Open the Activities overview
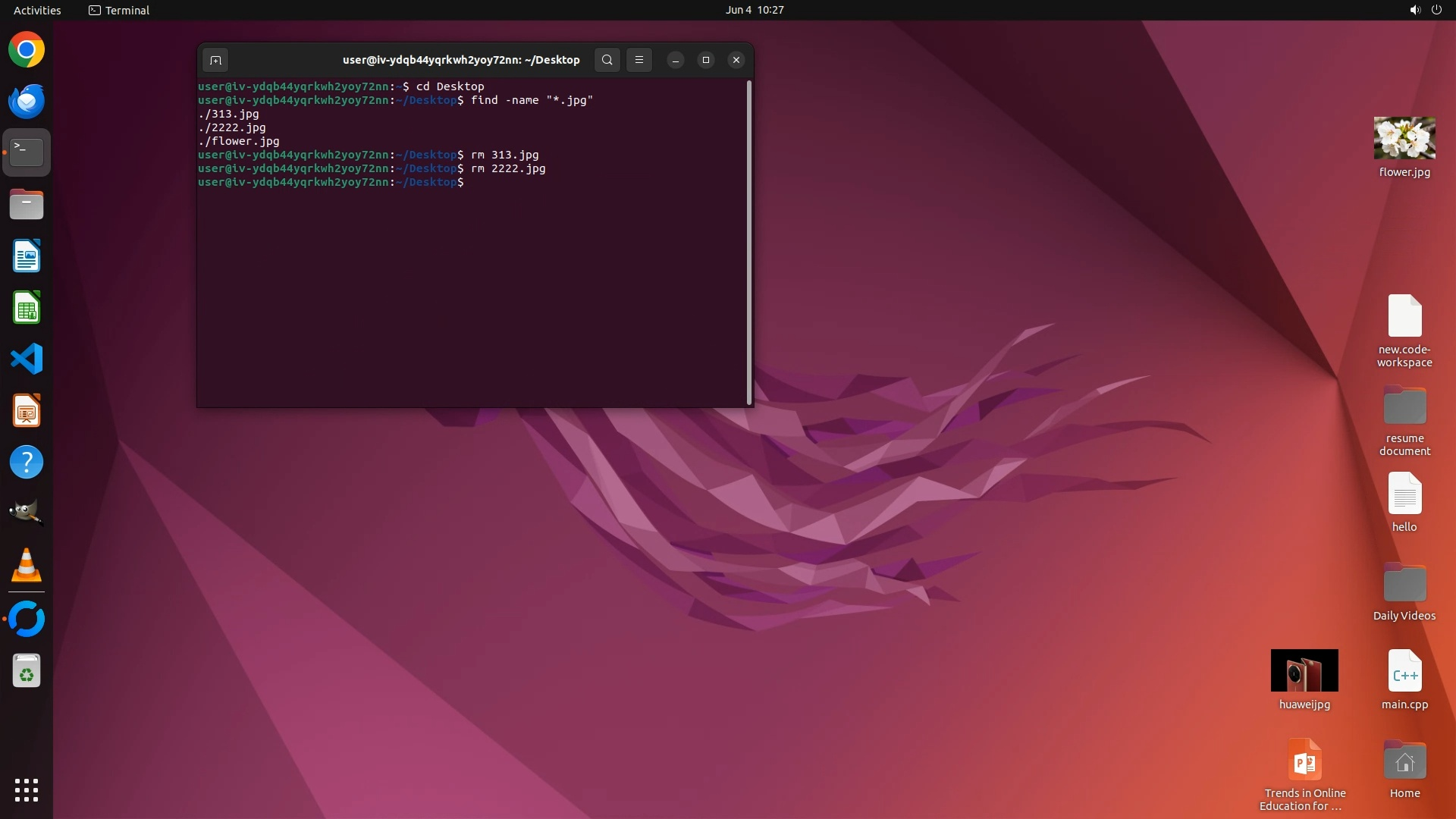Screen dimensions: 1456x819 37,10
